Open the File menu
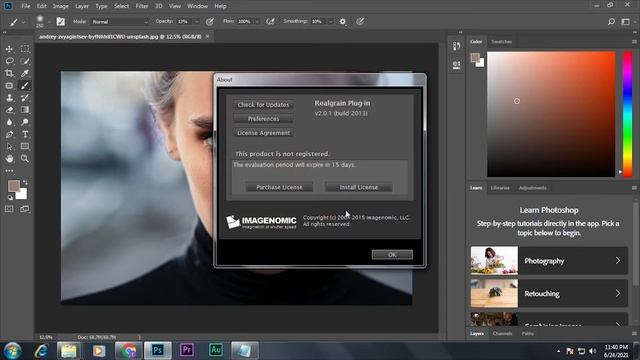This screenshot has width=640, height=360. coord(26,6)
